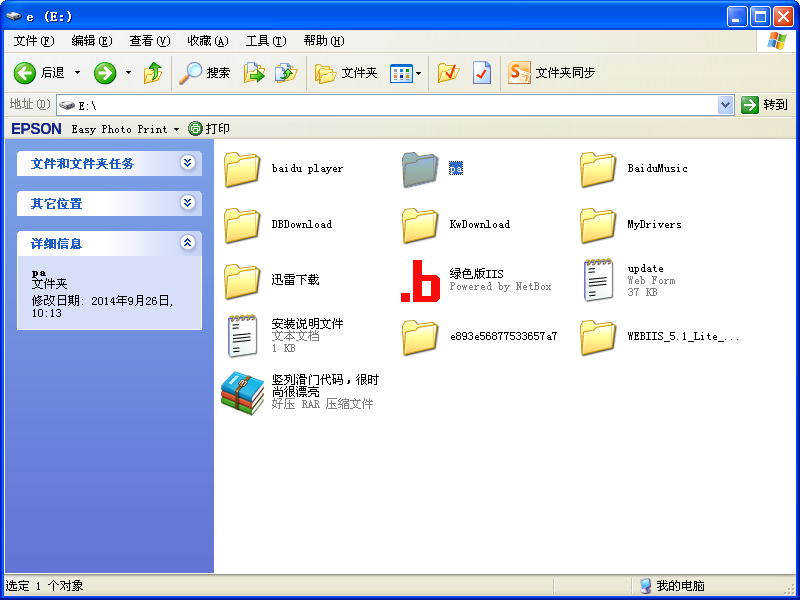Open the 查看(V) menu
The width and height of the screenshot is (800, 600).
[x=149, y=41]
